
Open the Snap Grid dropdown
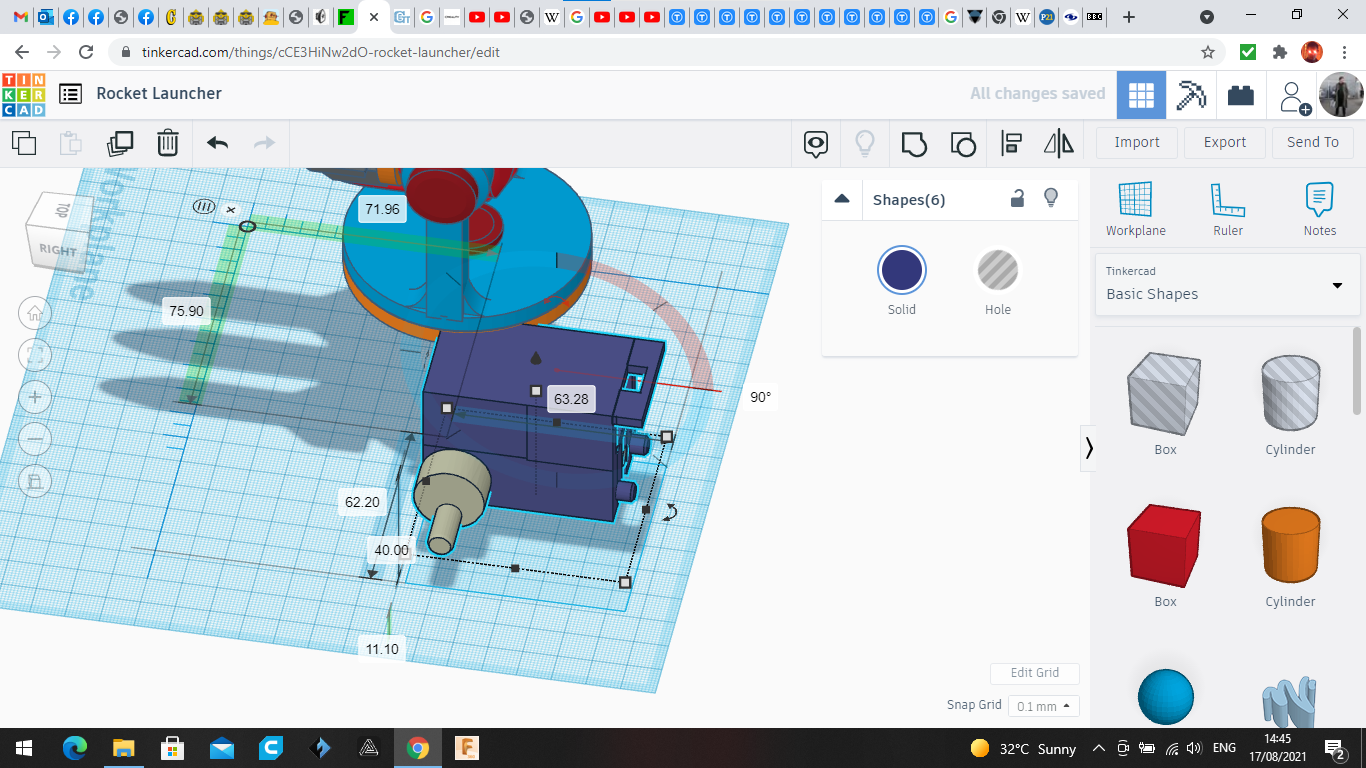click(1043, 706)
